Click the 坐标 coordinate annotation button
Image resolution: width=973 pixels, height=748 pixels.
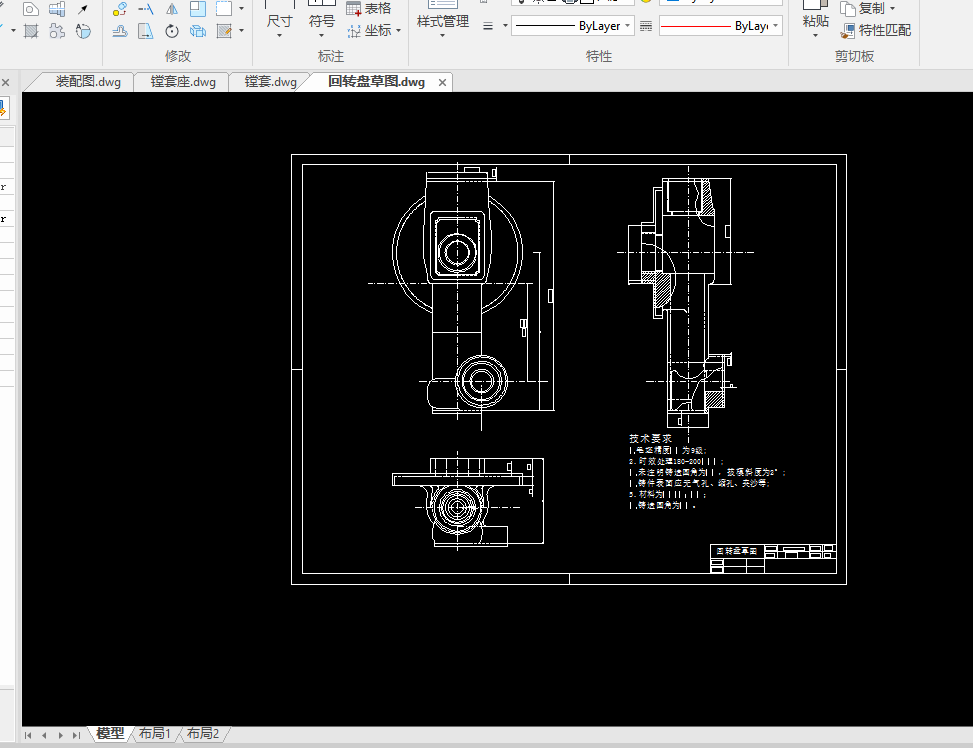(x=370, y=30)
